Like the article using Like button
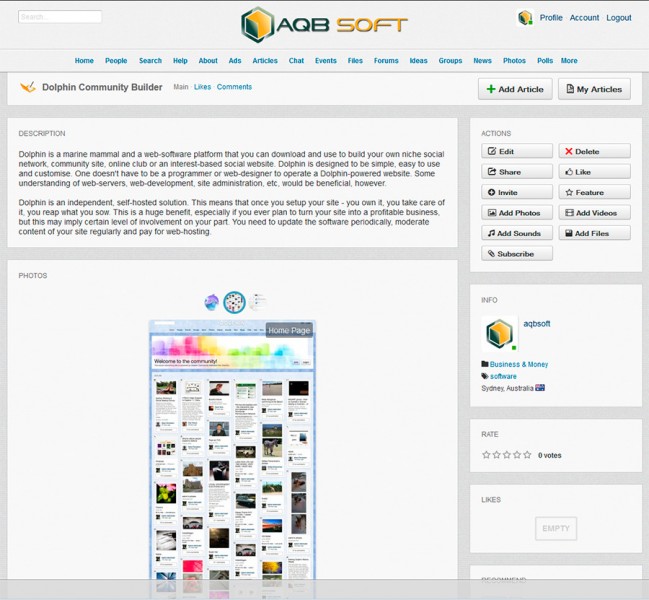This screenshot has width=649, height=600. (594, 172)
